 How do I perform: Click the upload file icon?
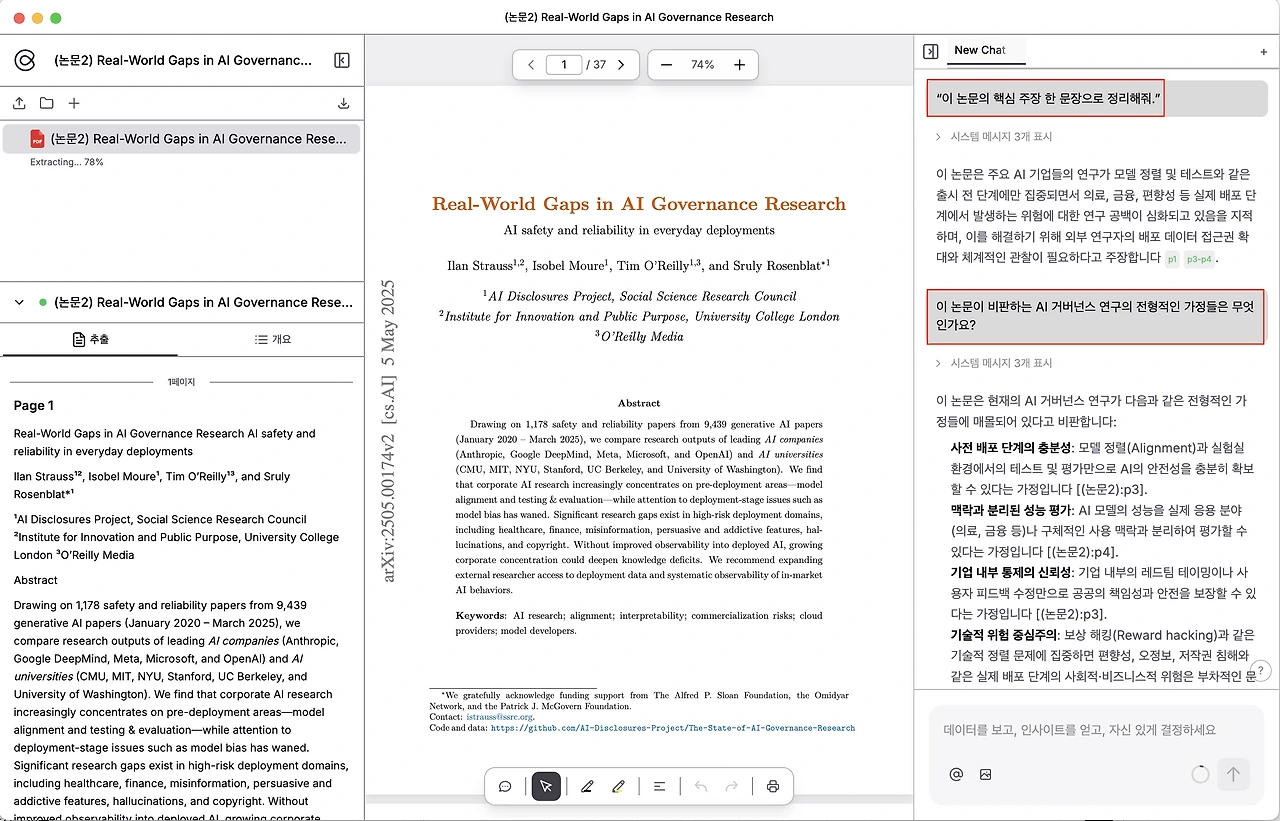[19, 103]
